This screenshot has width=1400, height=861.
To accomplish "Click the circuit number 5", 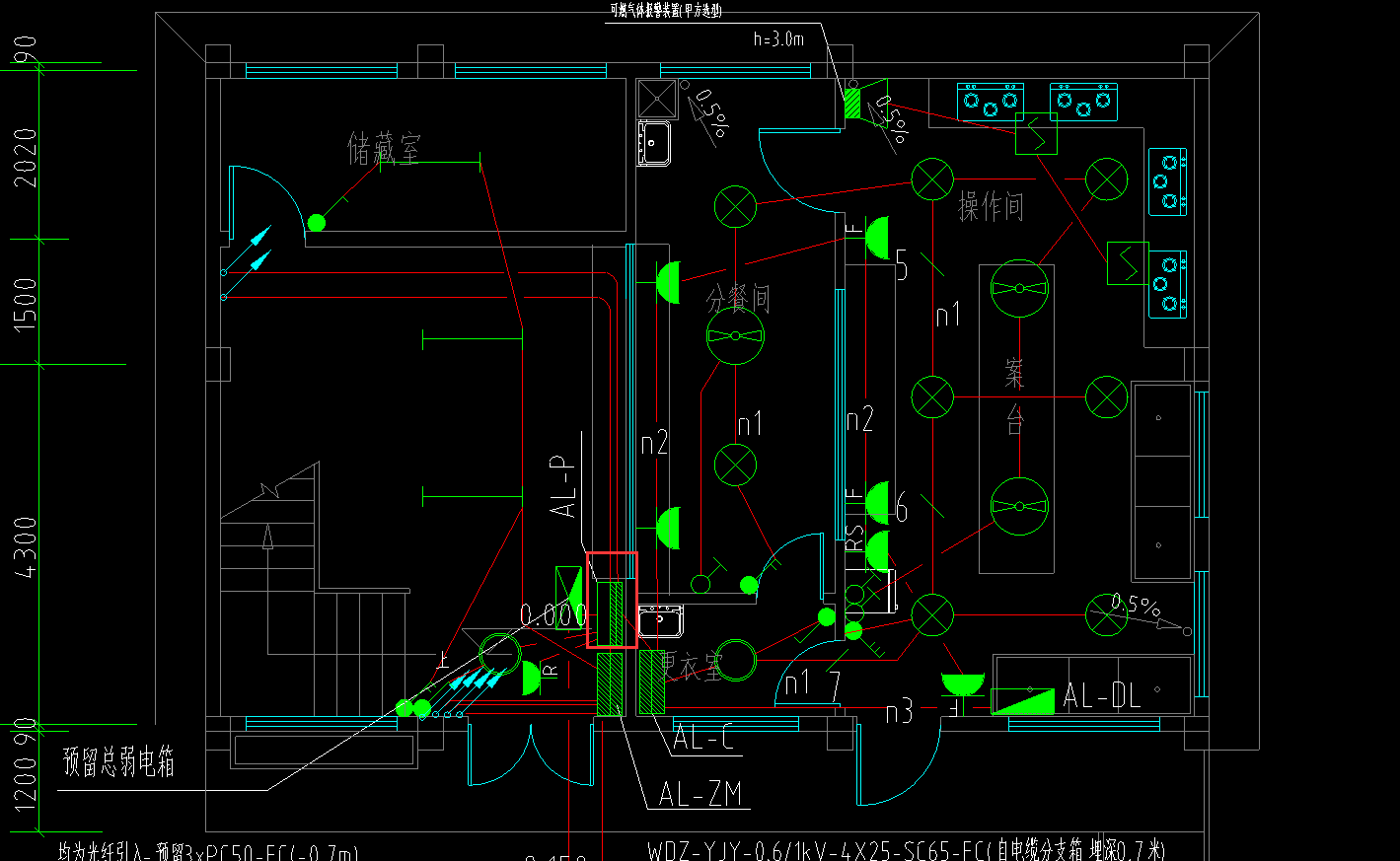I will pos(902,264).
